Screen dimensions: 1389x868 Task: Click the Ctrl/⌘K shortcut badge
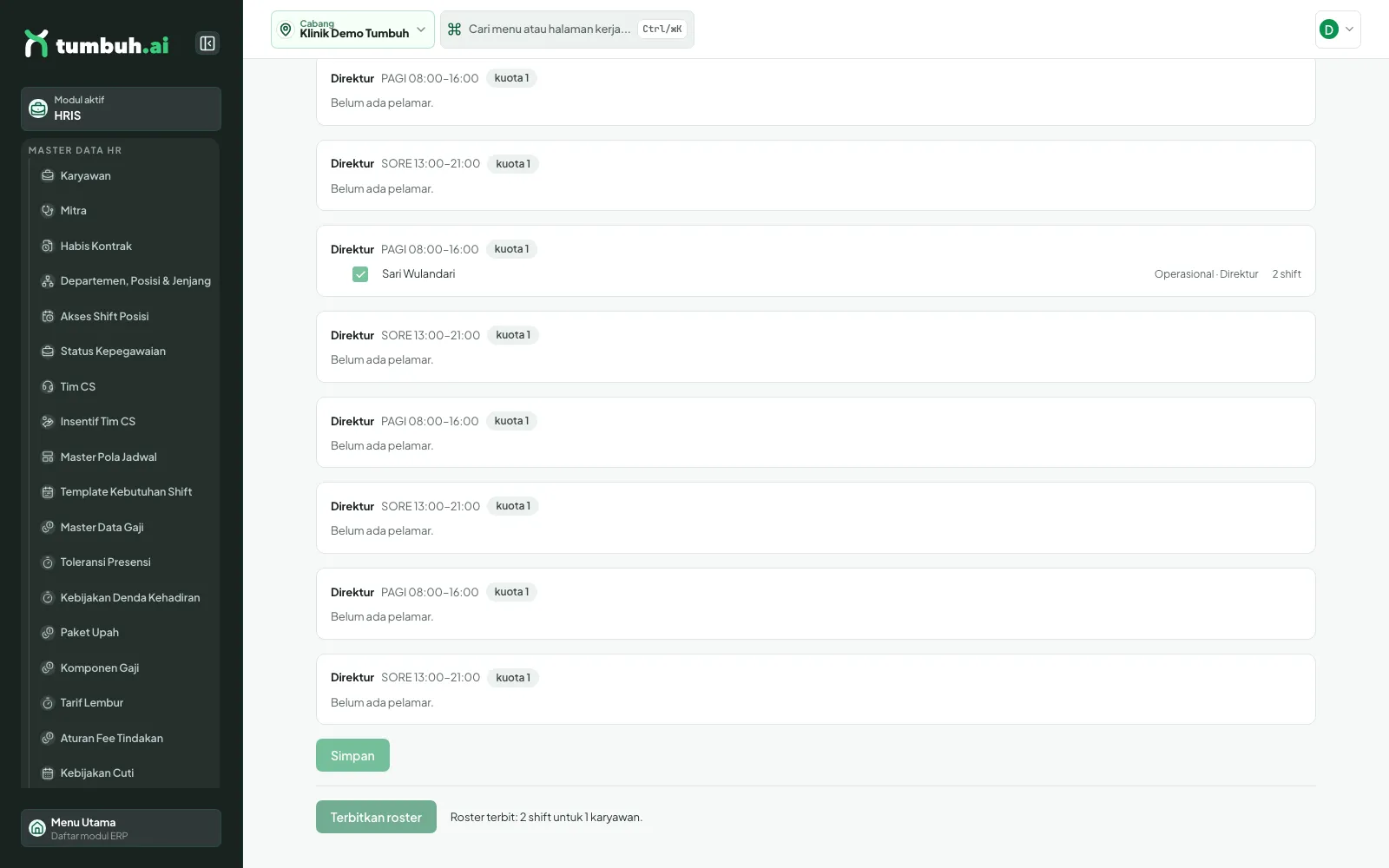tap(662, 30)
